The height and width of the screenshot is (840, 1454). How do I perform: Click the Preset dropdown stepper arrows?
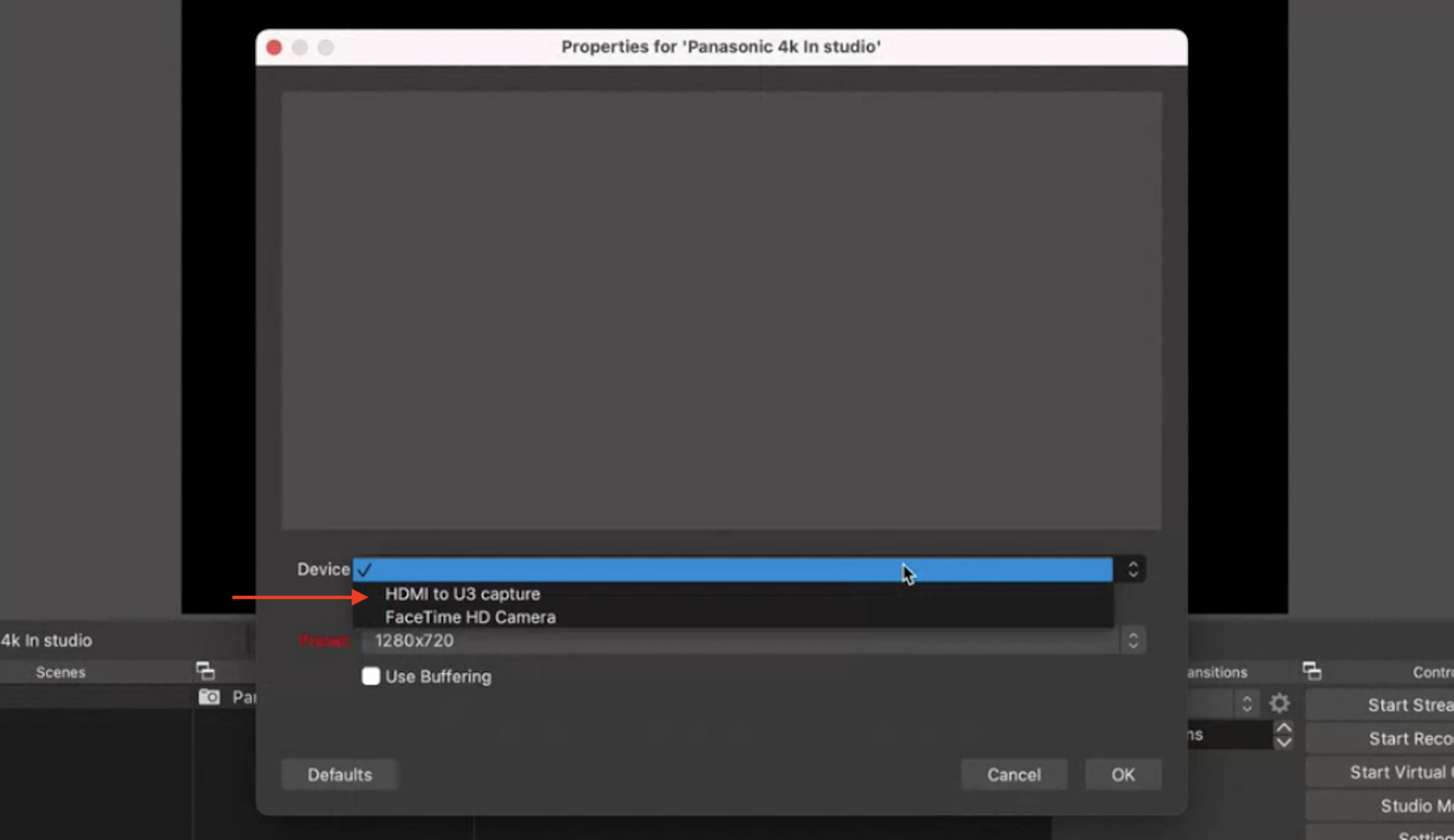tap(1133, 640)
